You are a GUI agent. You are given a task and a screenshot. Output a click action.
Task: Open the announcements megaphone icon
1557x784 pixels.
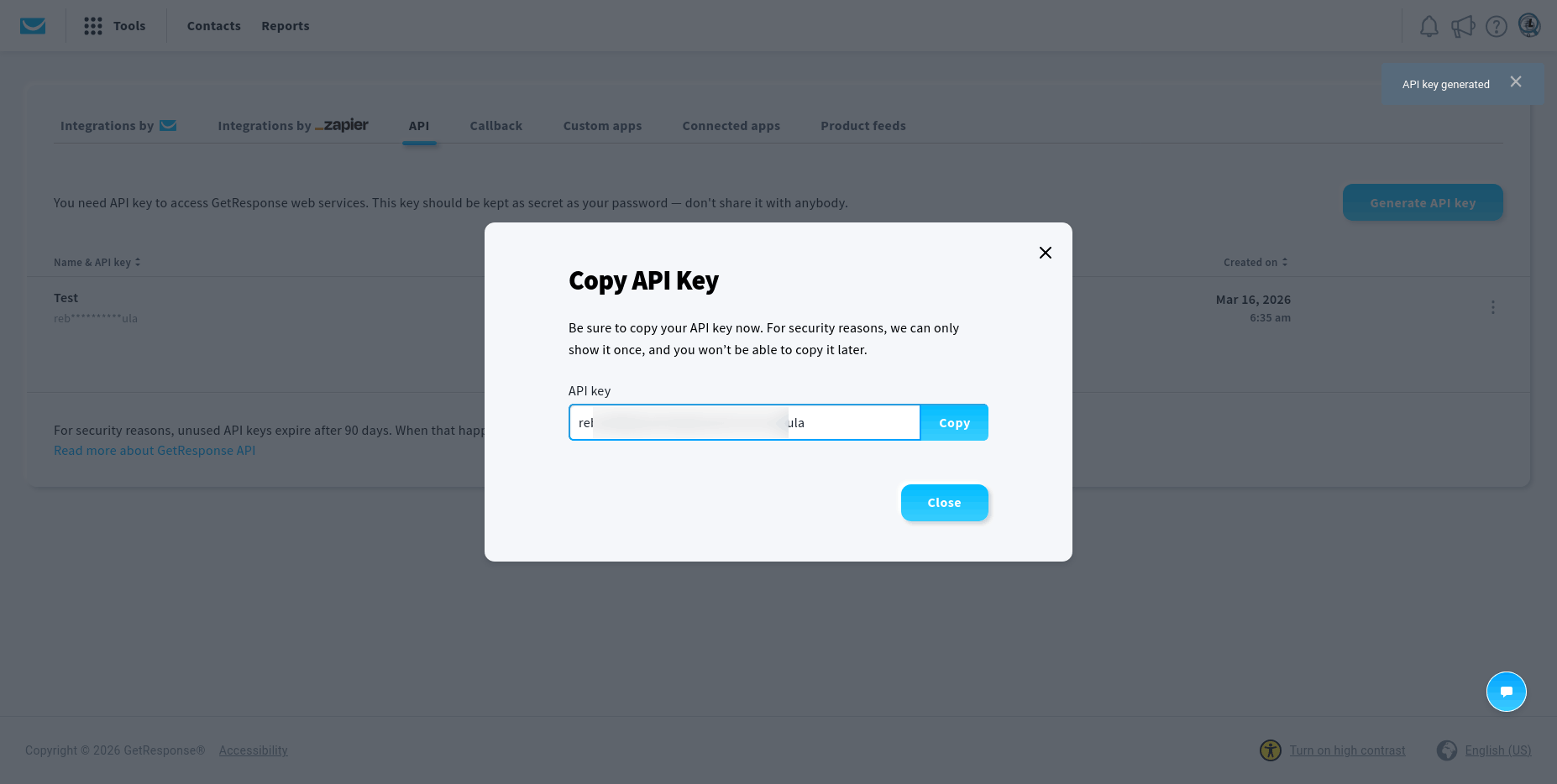pos(1462,27)
